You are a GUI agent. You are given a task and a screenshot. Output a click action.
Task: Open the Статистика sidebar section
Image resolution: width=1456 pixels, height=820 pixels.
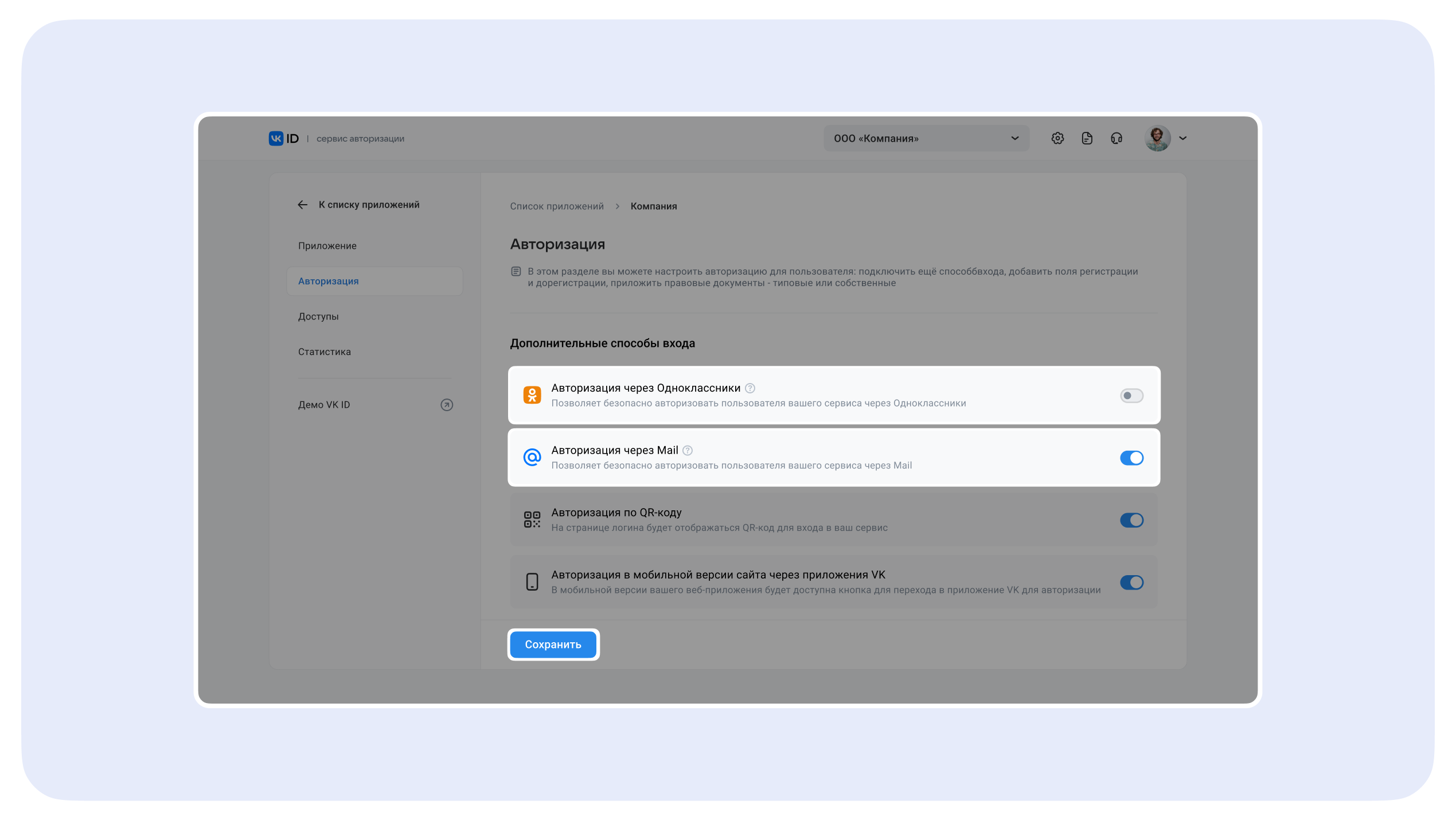click(325, 352)
